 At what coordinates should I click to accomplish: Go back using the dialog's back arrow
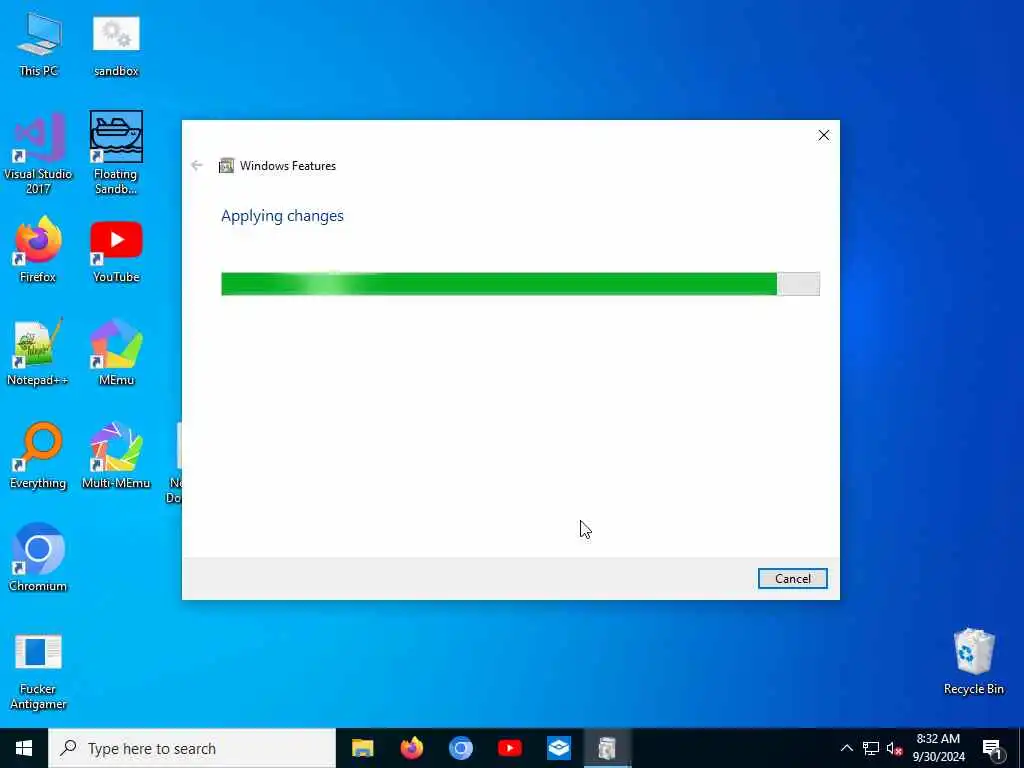pyautogui.click(x=197, y=165)
